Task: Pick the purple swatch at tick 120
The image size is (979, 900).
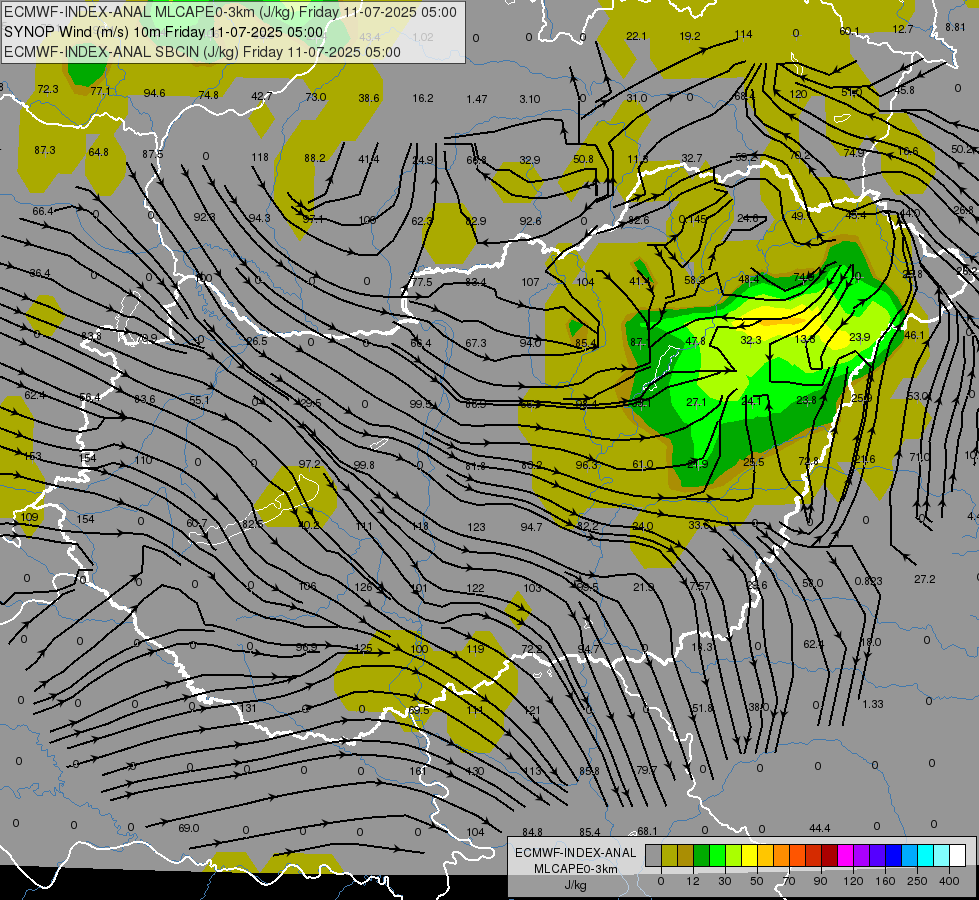Action: pyautogui.click(x=862, y=856)
